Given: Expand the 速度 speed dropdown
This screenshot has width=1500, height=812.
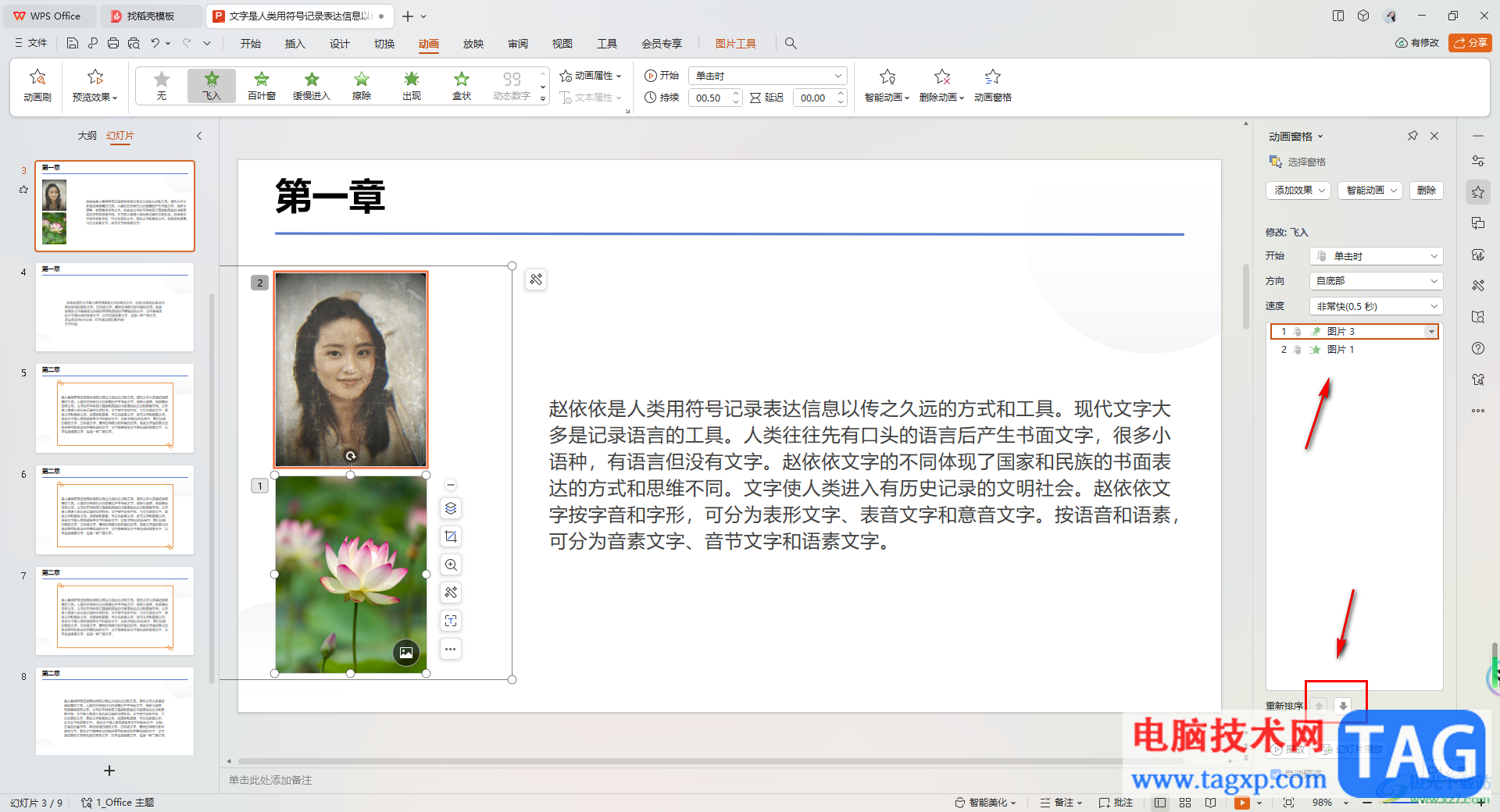Looking at the screenshot, I should (1375, 306).
